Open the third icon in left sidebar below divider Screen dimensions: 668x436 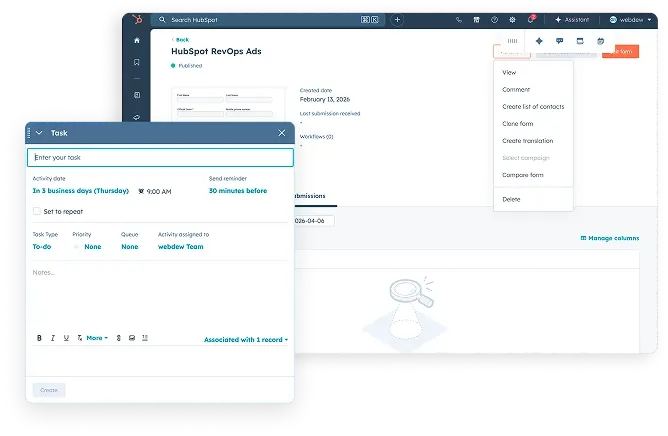[137, 95]
